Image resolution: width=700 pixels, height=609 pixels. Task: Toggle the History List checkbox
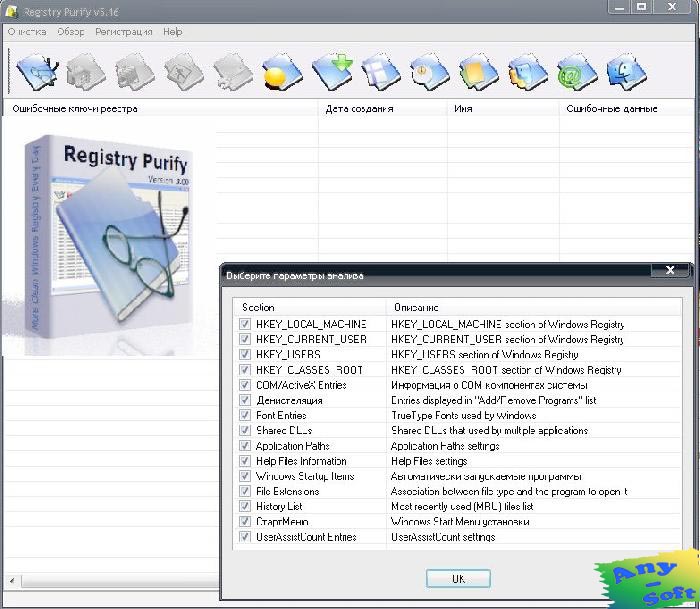pyautogui.click(x=245, y=506)
